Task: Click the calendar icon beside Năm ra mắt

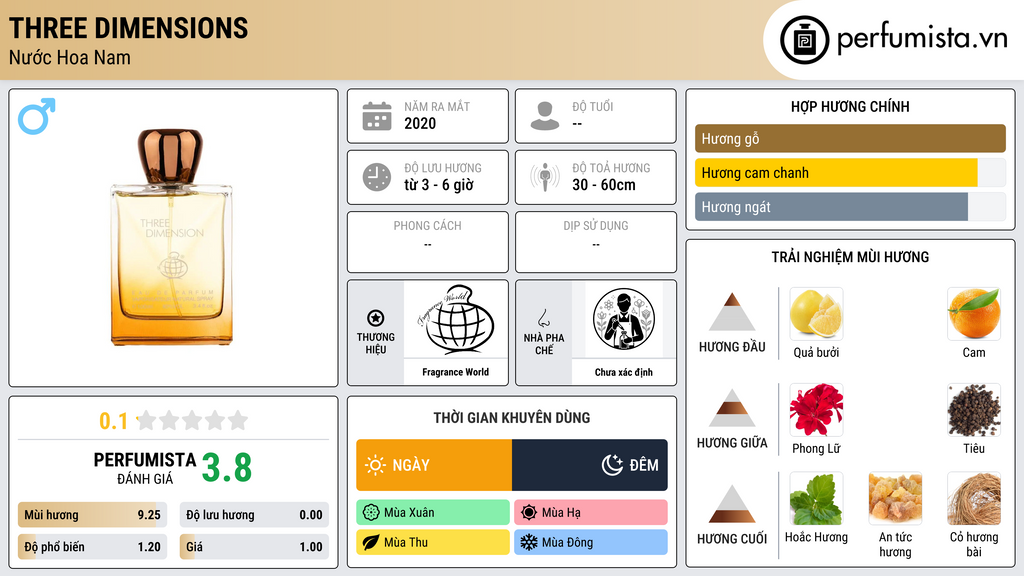Action: (377, 116)
